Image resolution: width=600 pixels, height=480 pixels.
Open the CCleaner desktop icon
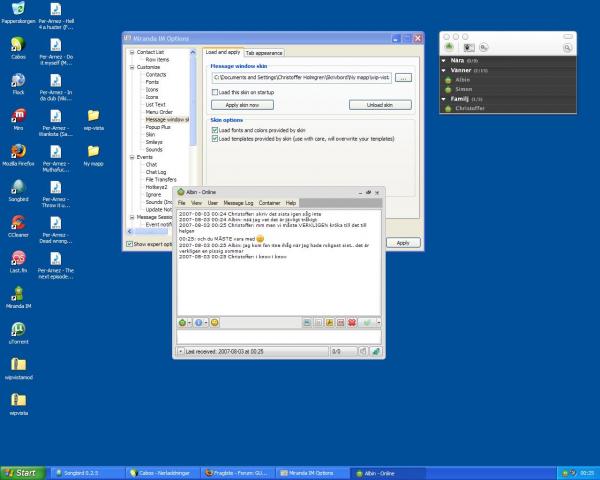pos(18,226)
